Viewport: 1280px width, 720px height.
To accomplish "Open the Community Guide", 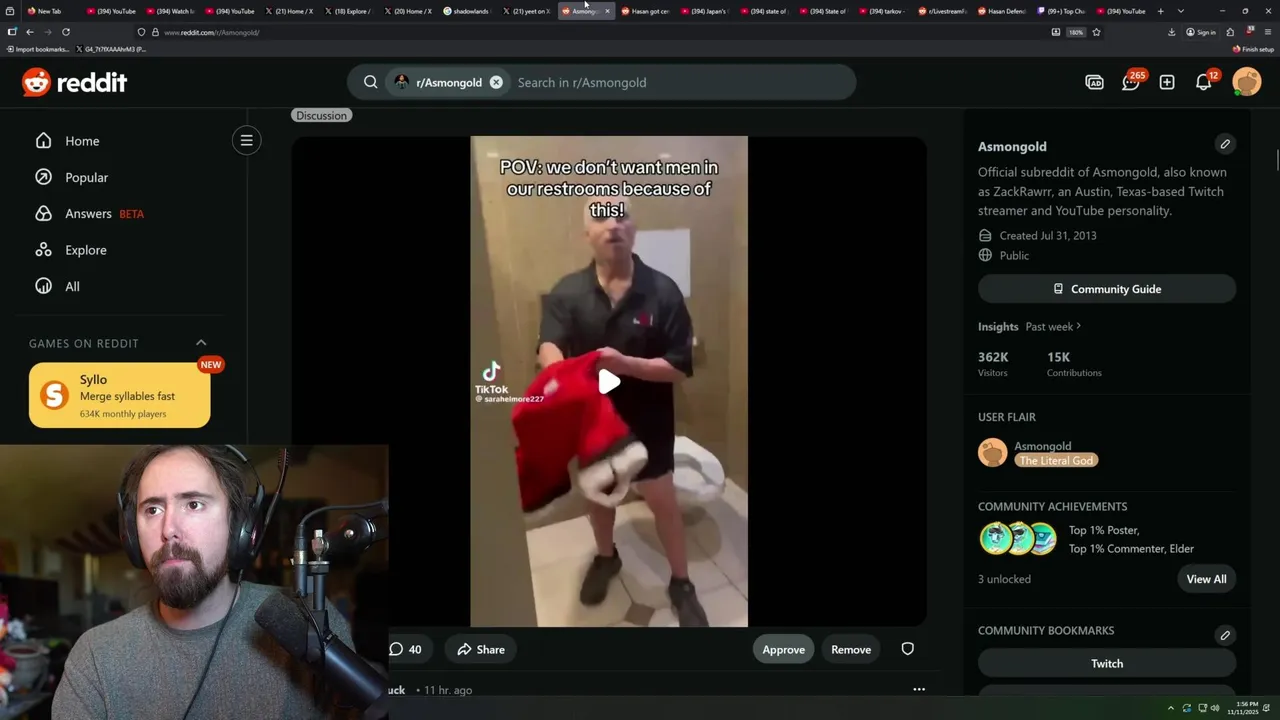I will pos(1107,289).
